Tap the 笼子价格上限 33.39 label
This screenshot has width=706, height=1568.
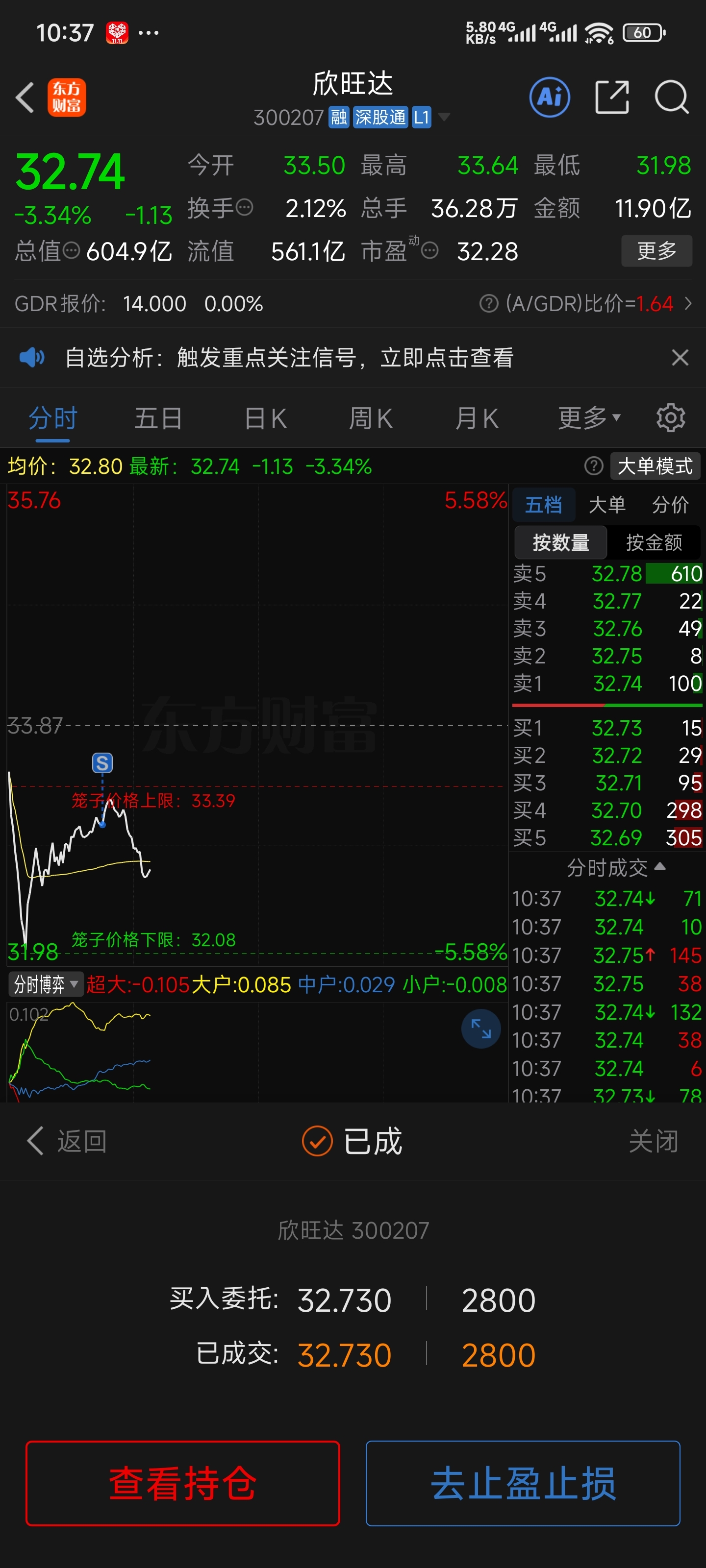click(153, 801)
